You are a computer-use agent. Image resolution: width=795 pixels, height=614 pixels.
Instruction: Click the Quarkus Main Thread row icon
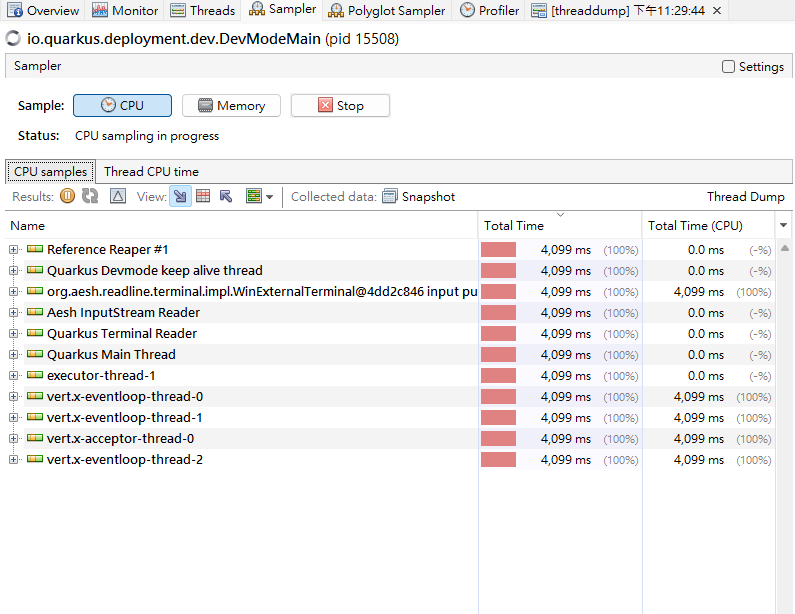coord(34,354)
